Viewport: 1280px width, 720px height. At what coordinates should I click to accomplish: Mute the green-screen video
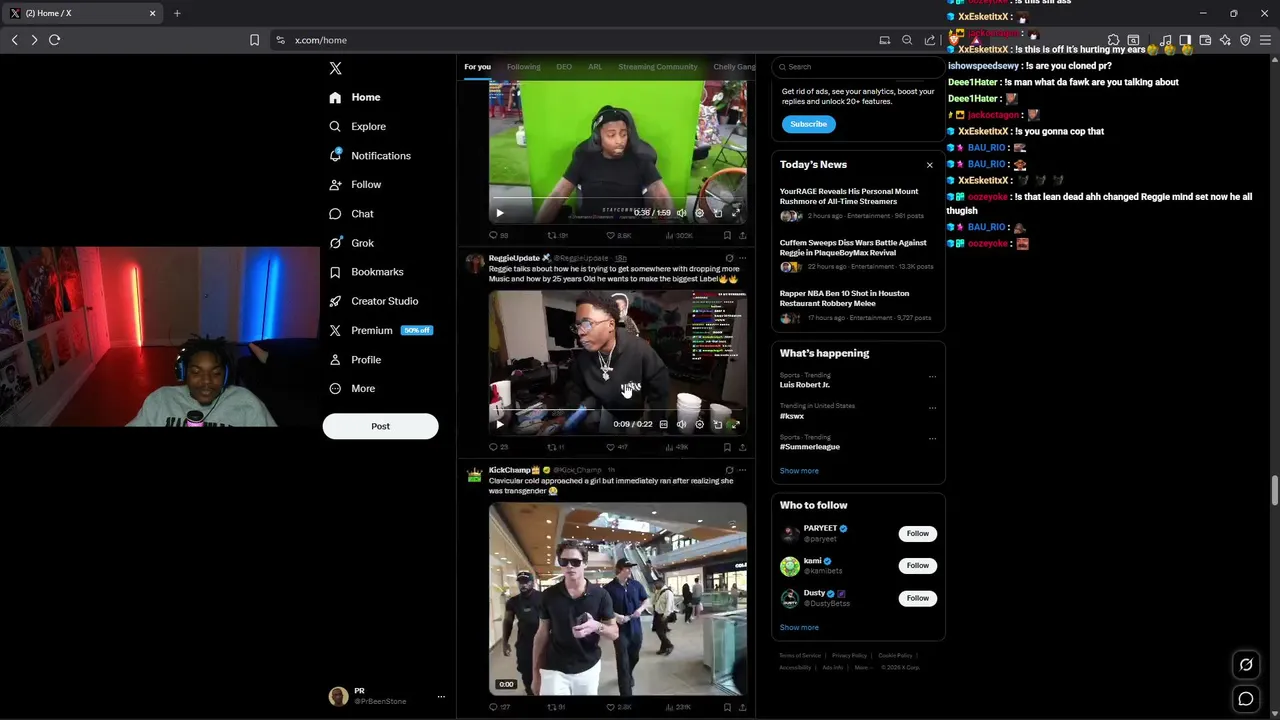pos(681,212)
